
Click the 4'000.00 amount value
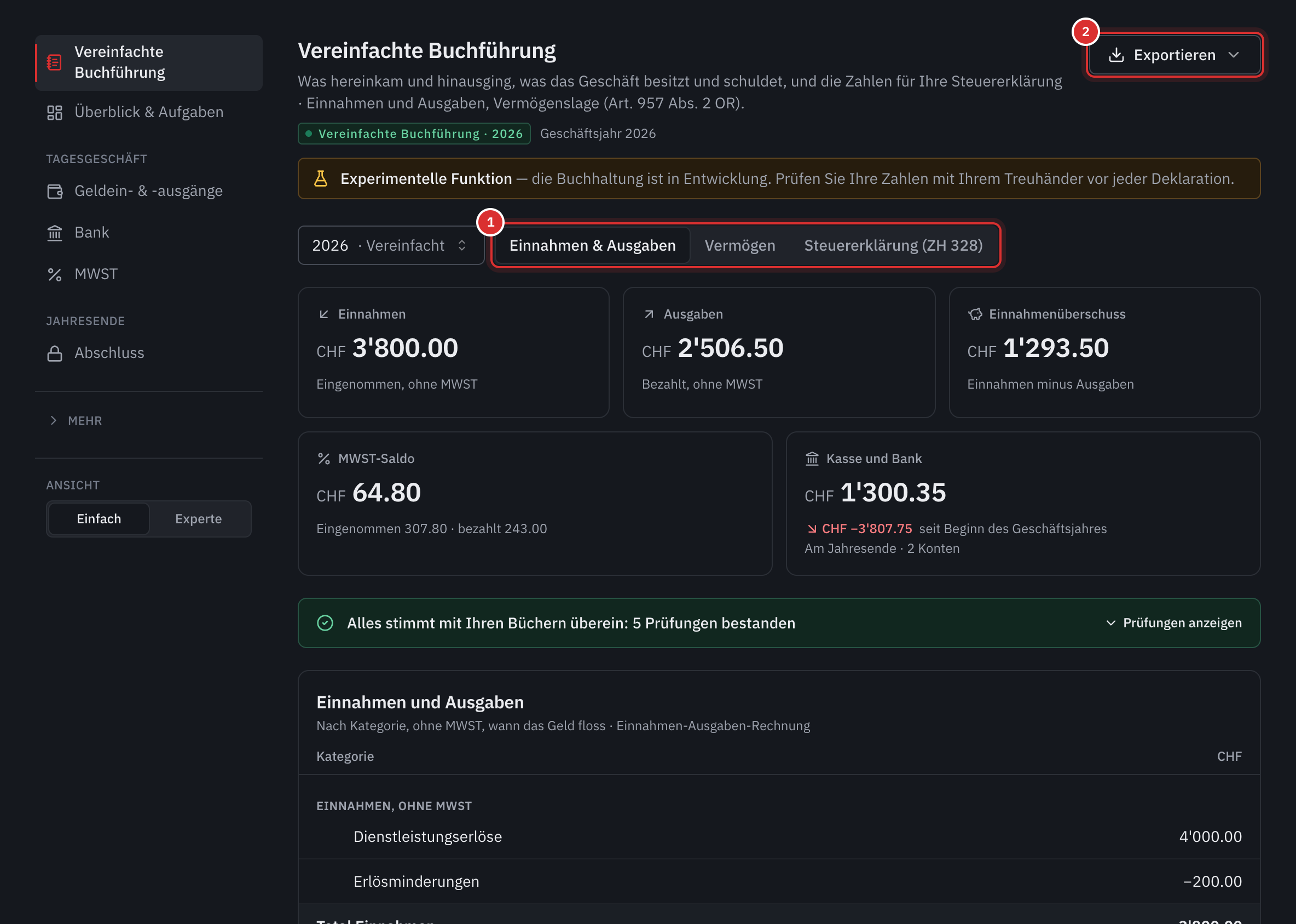(1210, 837)
